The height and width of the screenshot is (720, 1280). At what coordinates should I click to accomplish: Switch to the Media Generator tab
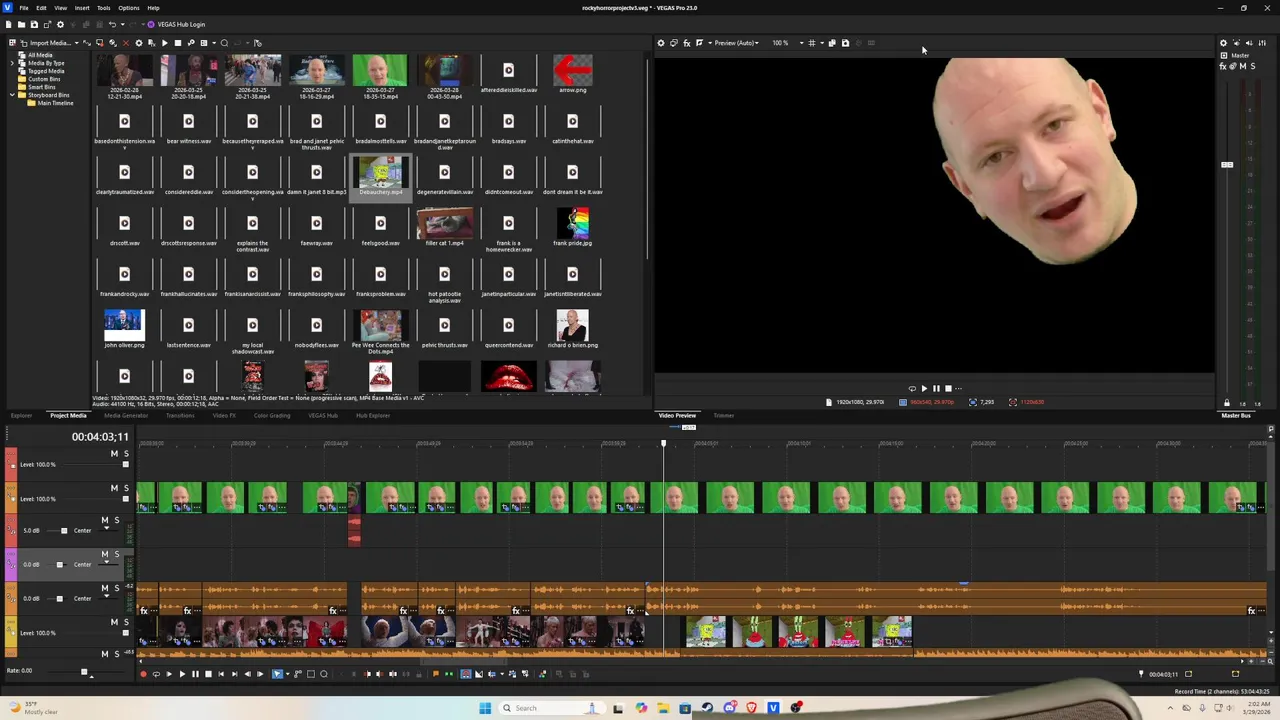pos(126,415)
